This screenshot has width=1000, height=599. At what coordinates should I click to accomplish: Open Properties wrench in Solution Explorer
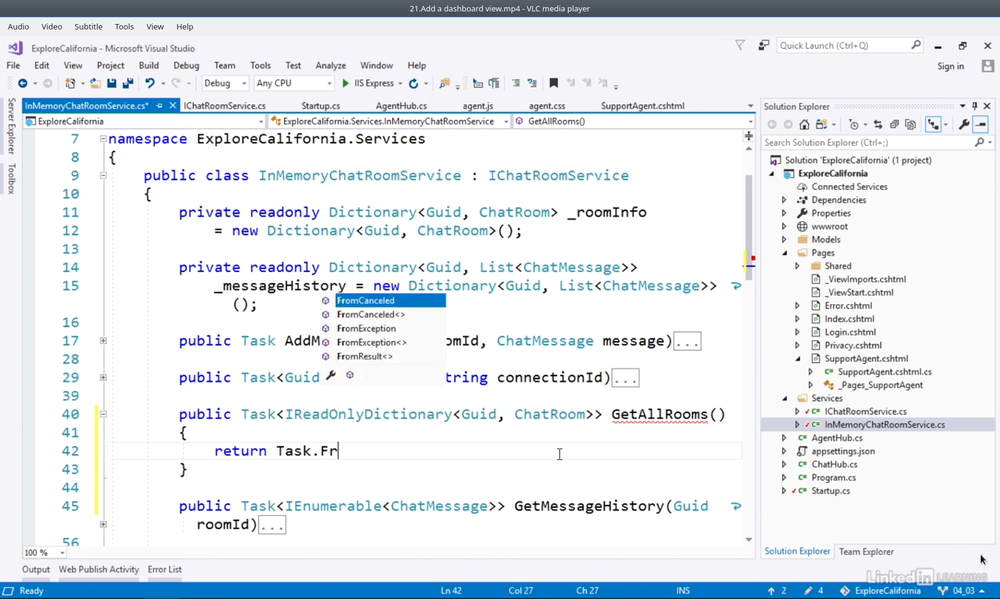964,124
